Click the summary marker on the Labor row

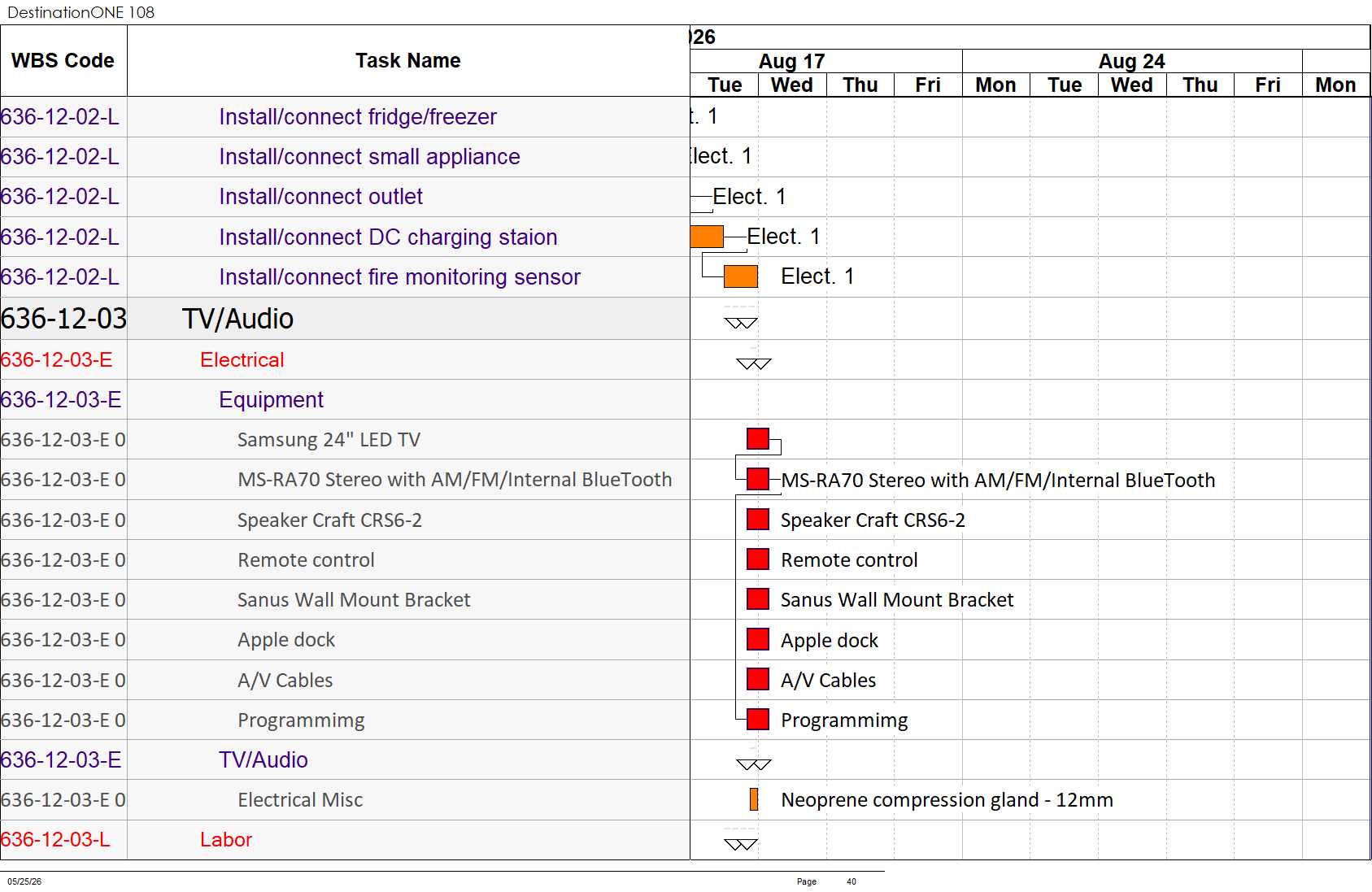point(741,844)
